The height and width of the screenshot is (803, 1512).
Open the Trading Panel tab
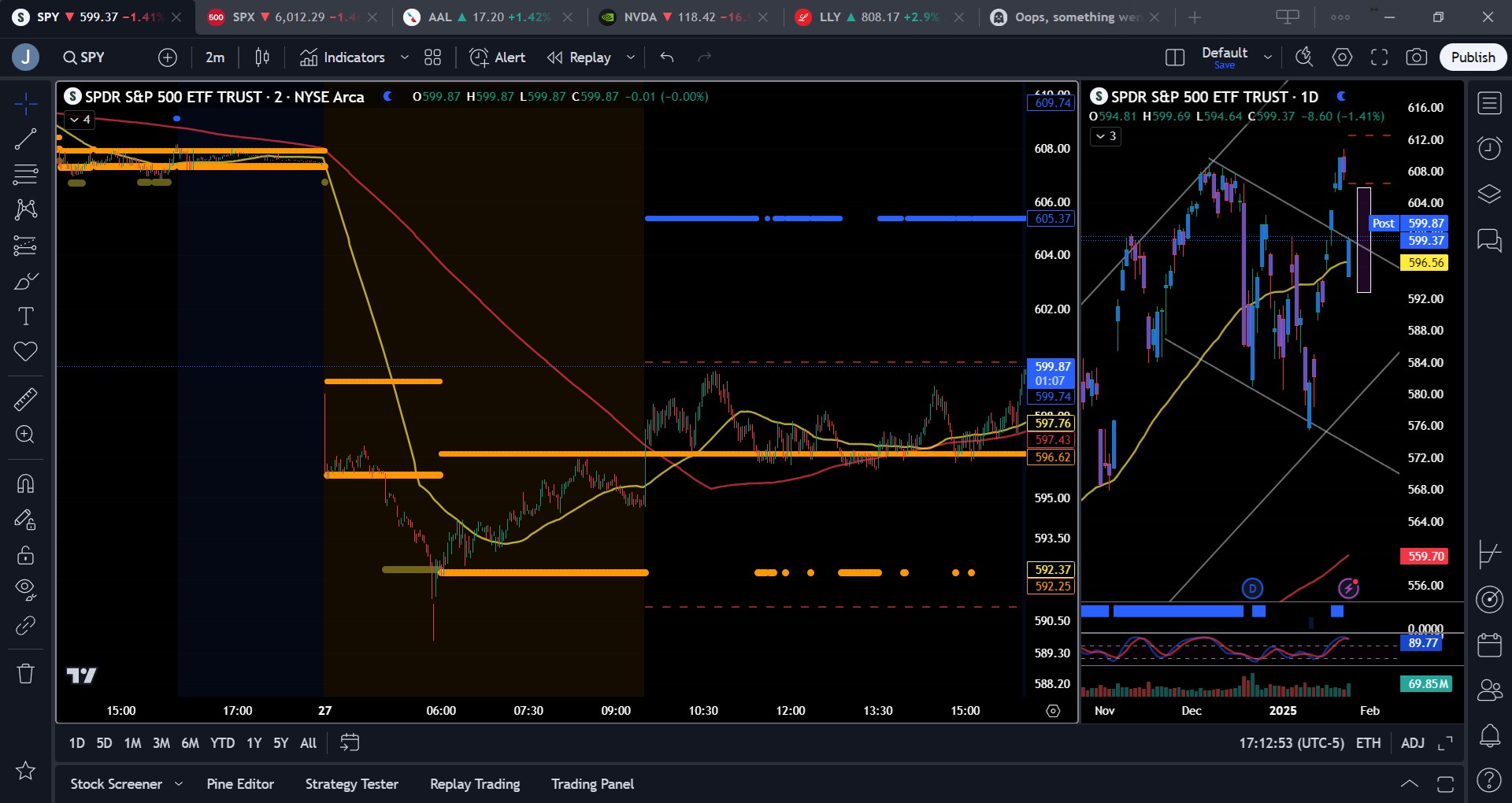593,784
